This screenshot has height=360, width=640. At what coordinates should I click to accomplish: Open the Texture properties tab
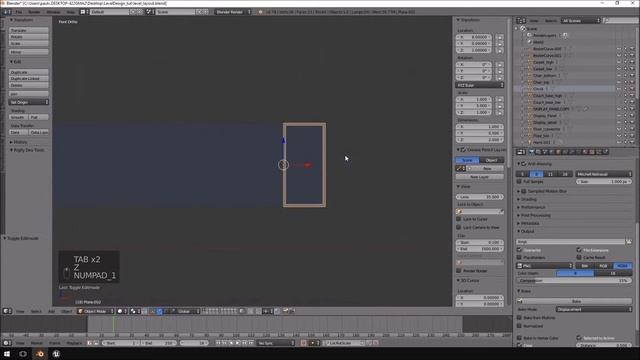(592, 152)
